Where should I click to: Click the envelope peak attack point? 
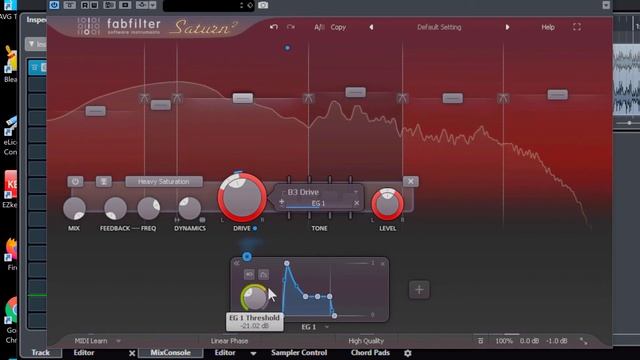tap(287, 264)
